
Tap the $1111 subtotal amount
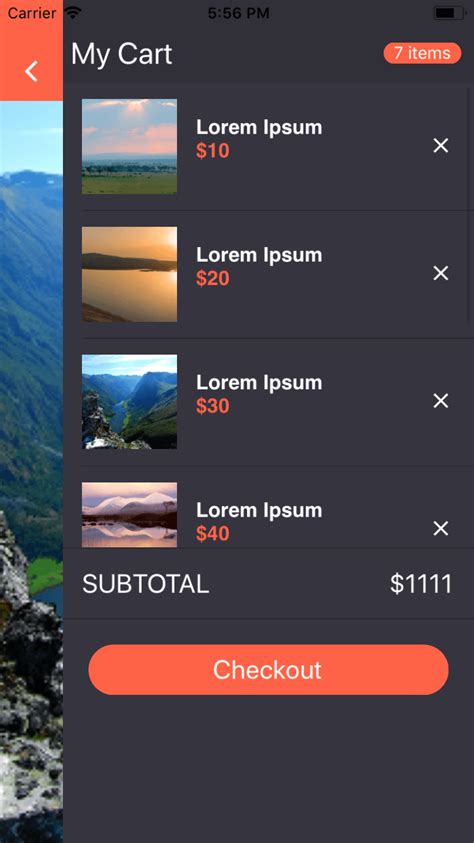tap(421, 584)
